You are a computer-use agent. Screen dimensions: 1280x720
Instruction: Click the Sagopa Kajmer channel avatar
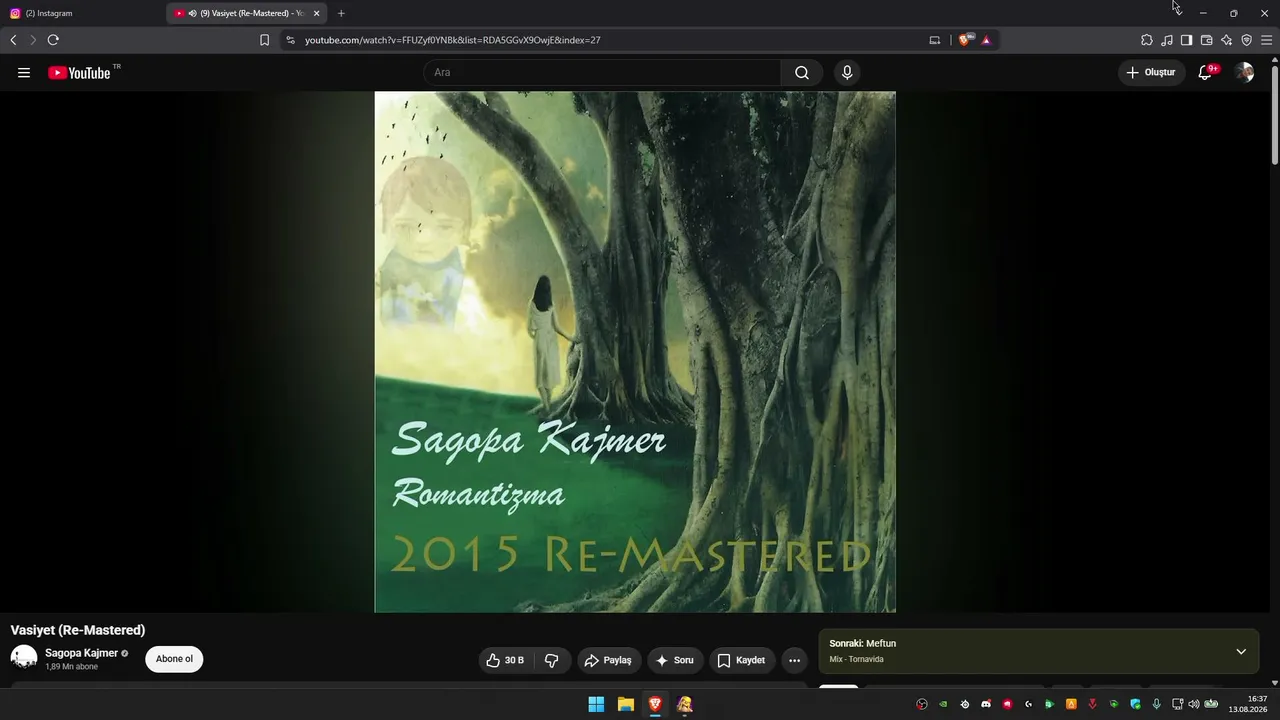(x=24, y=658)
